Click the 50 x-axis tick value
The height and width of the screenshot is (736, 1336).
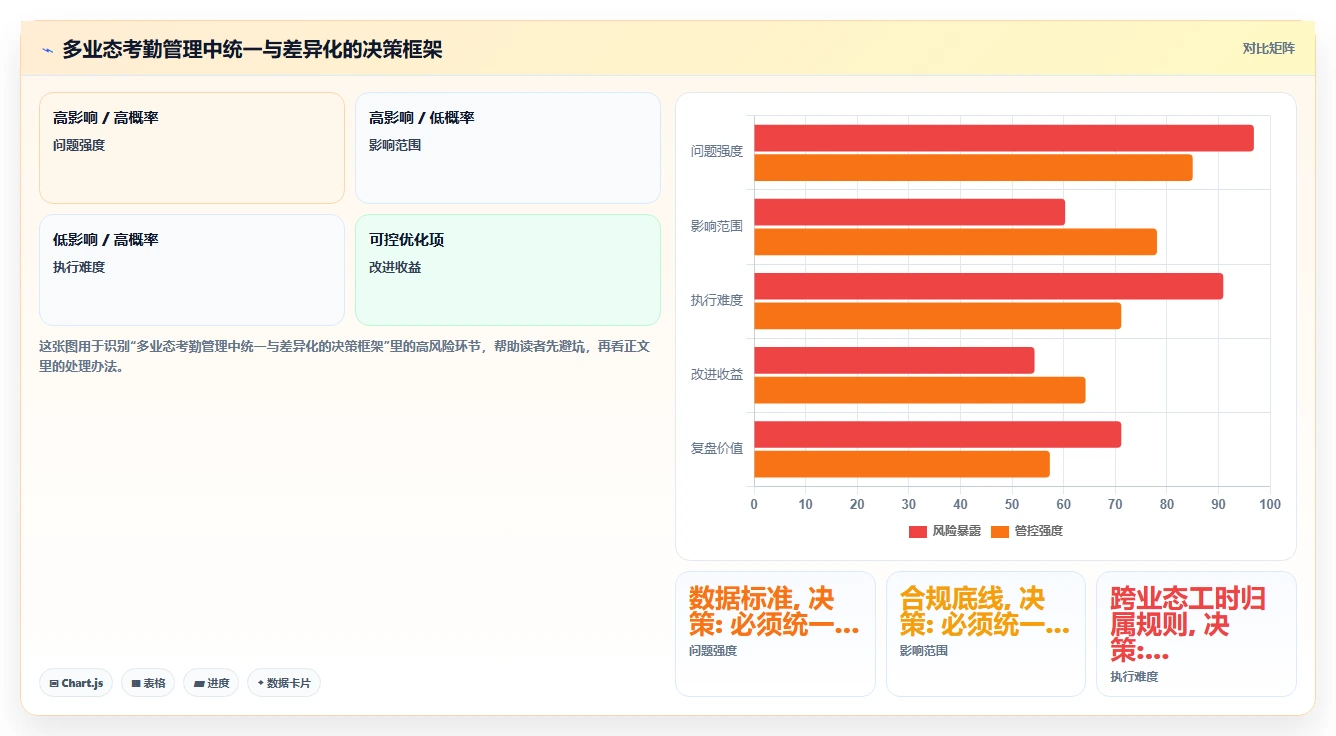1012,504
